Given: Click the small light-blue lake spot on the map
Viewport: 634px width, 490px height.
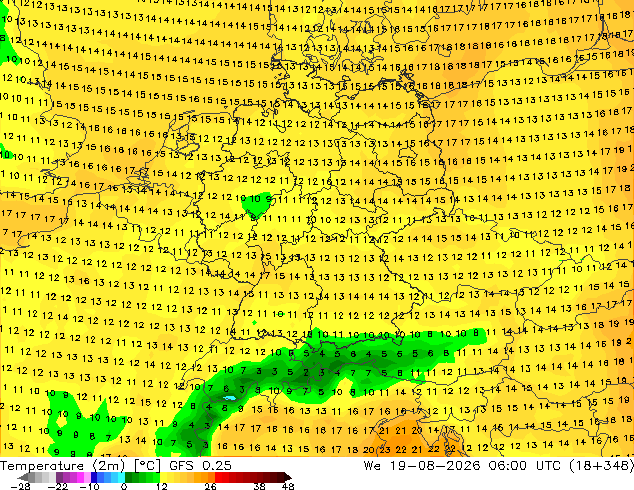Looking at the screenshot, I should [x=229, y=398].
